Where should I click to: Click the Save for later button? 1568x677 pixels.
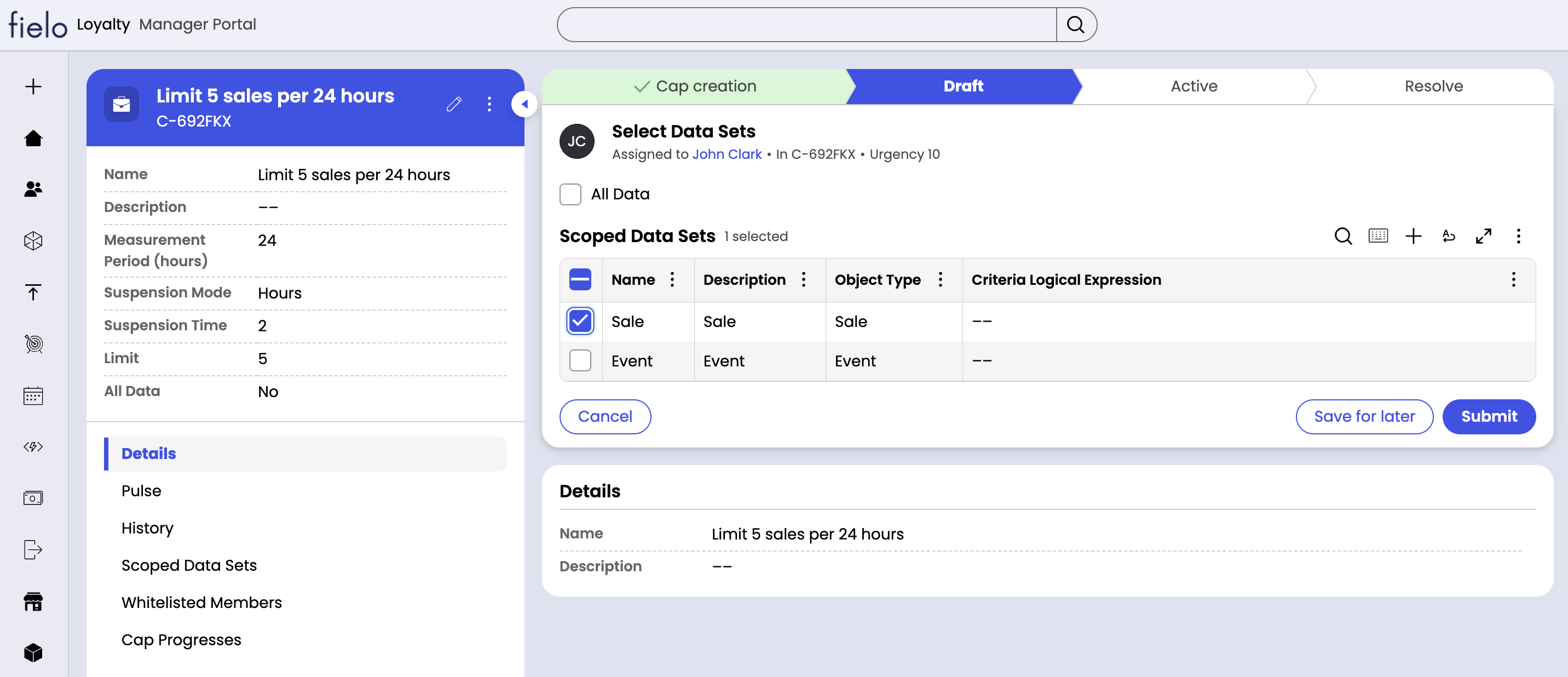click(1363, 416)
